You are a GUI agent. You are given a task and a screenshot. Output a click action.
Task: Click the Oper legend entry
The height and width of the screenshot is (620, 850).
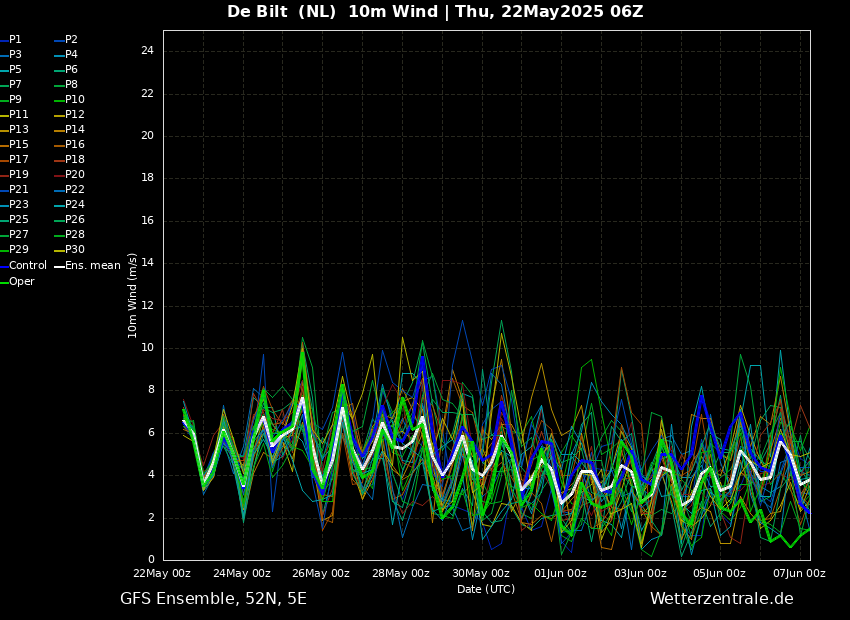pos(21,282)
